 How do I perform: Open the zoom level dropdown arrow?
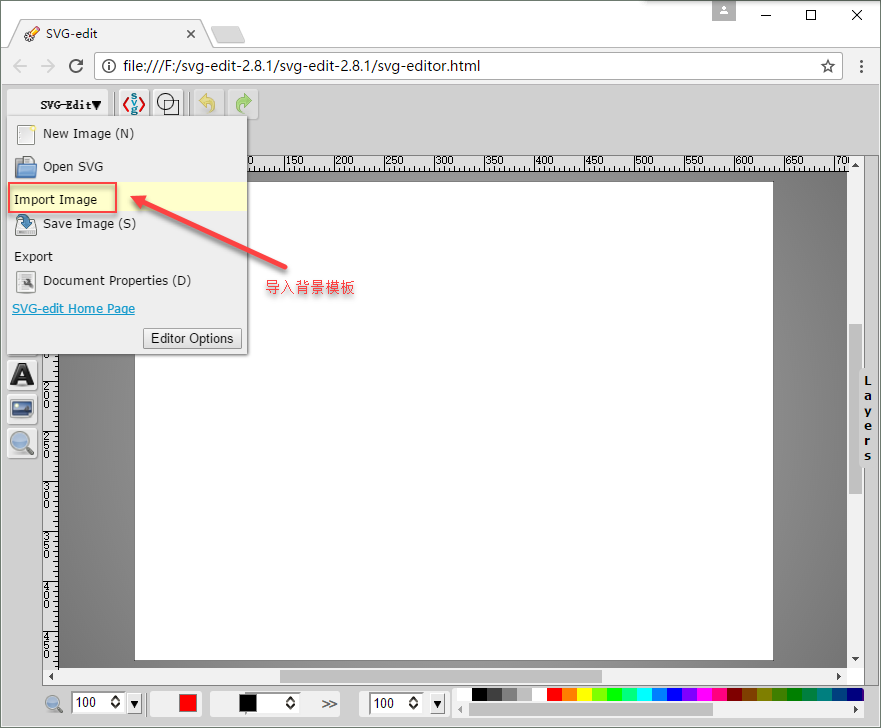coord(134,703)
